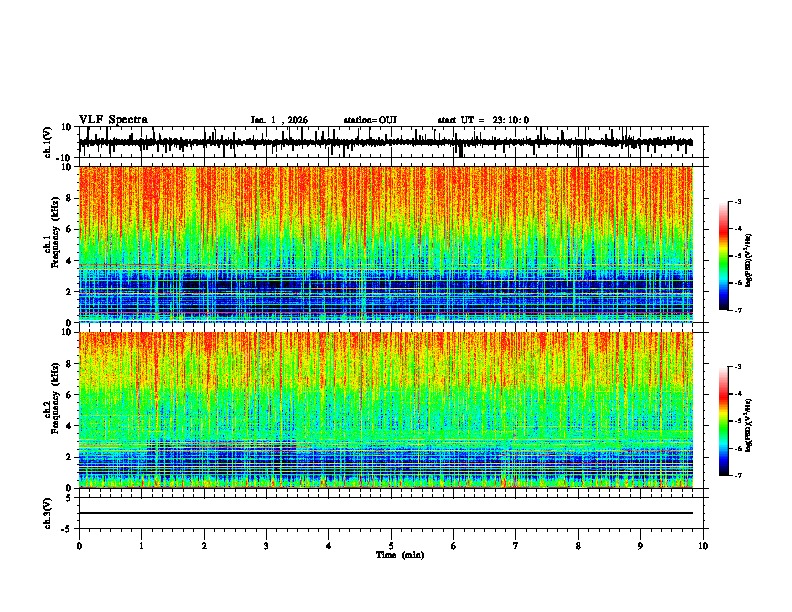Click the "-3" label on ch.2 colorbar
792x612 pixels.
click(738, 367)
